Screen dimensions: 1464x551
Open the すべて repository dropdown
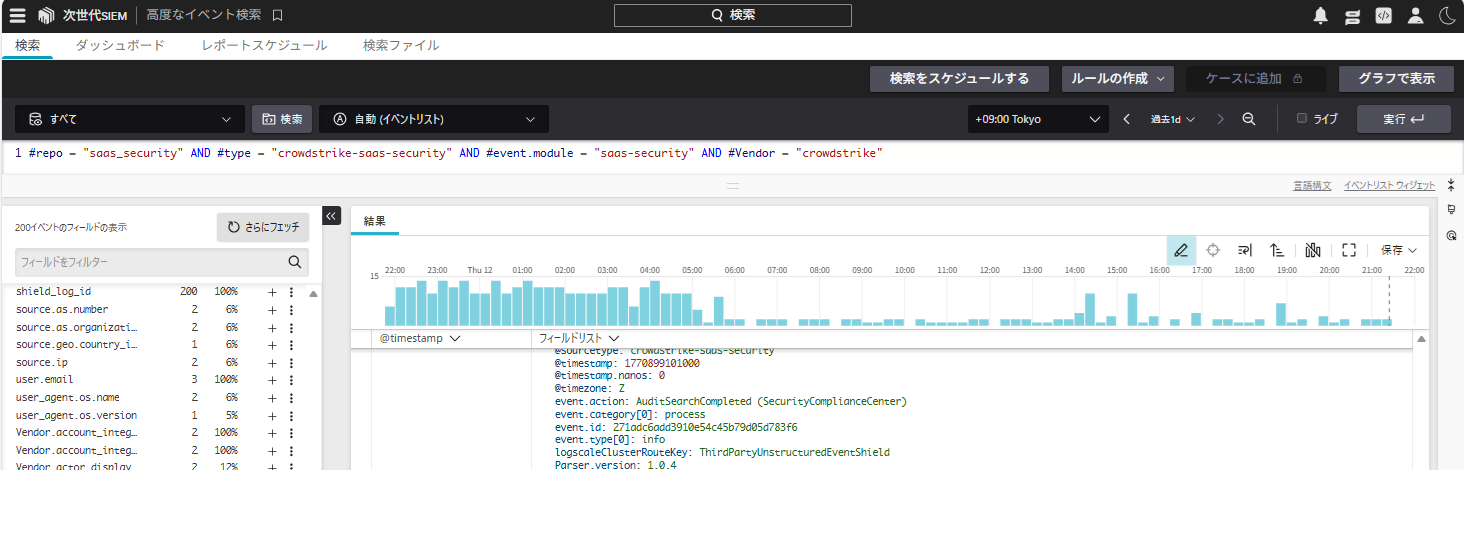(x=130, y=119)
